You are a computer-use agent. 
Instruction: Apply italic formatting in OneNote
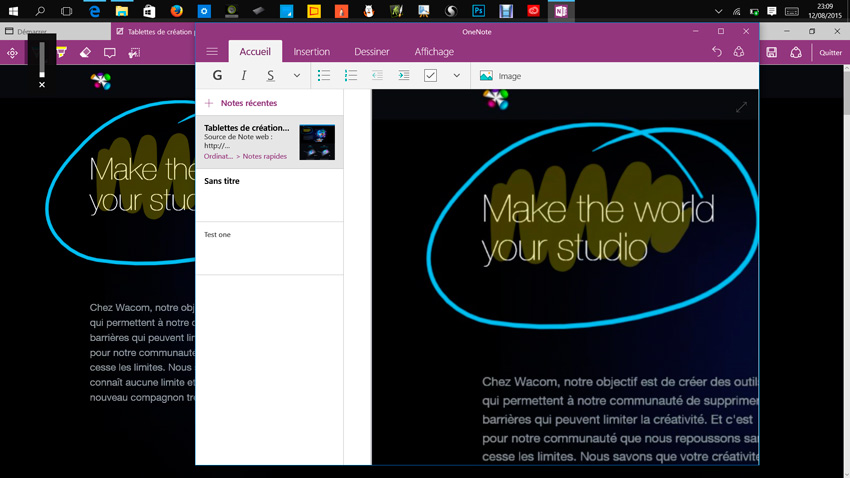243,75
